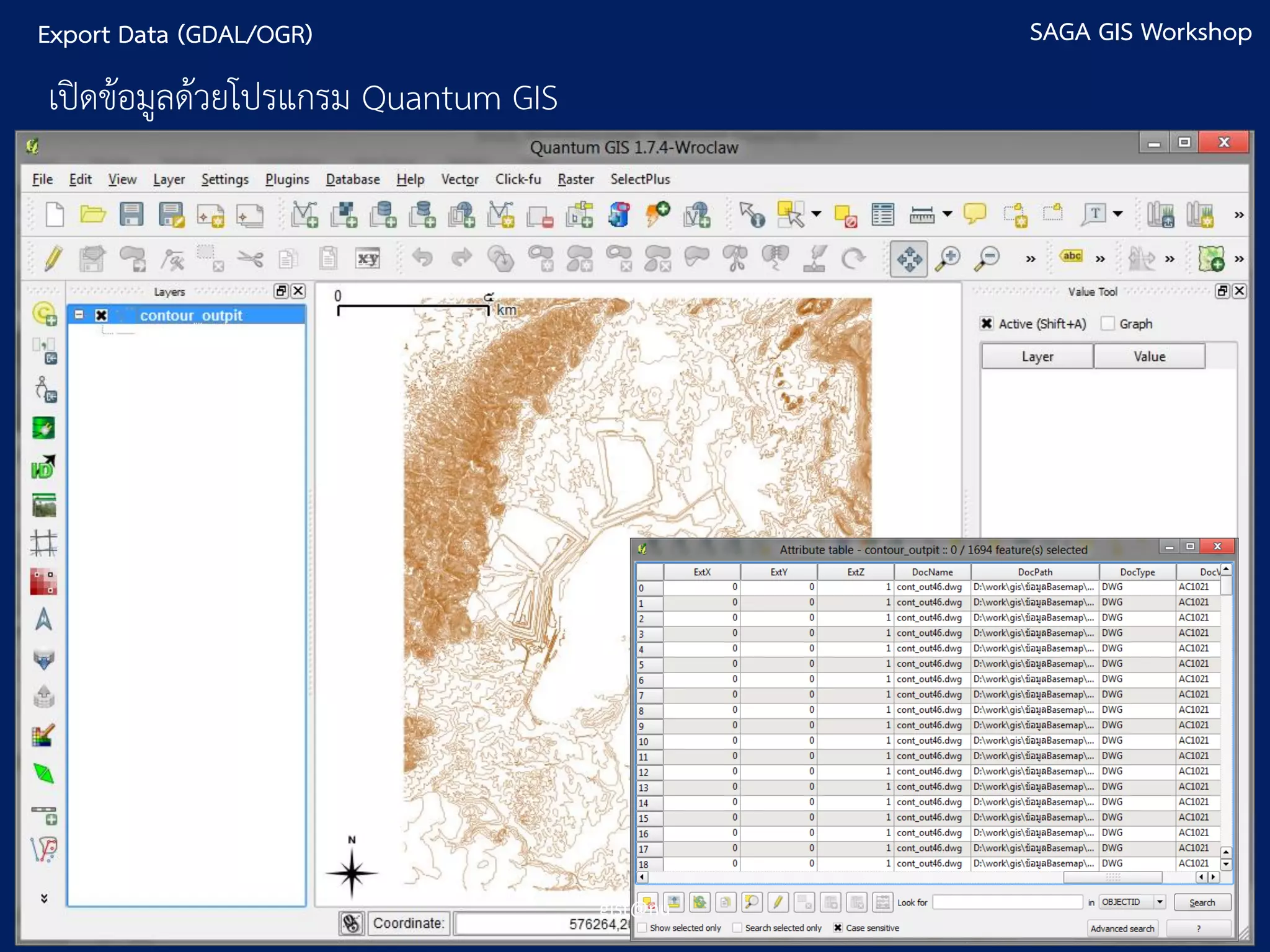Image resolution: width=1270 pixels, height=952 pixels.
Task: Add a vector layer from toolbar
Action: coord(304,215)
